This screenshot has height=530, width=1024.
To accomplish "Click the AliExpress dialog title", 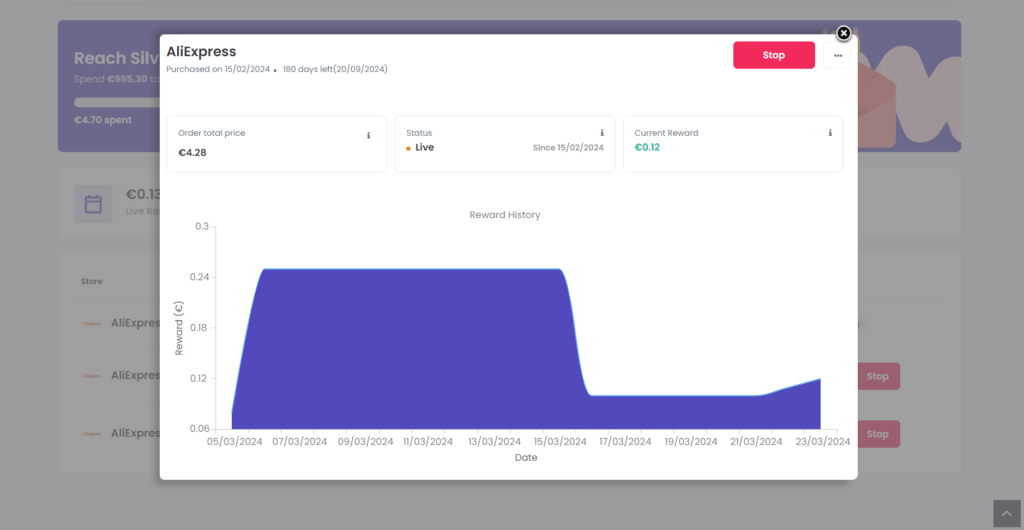I will pos(201,52).
